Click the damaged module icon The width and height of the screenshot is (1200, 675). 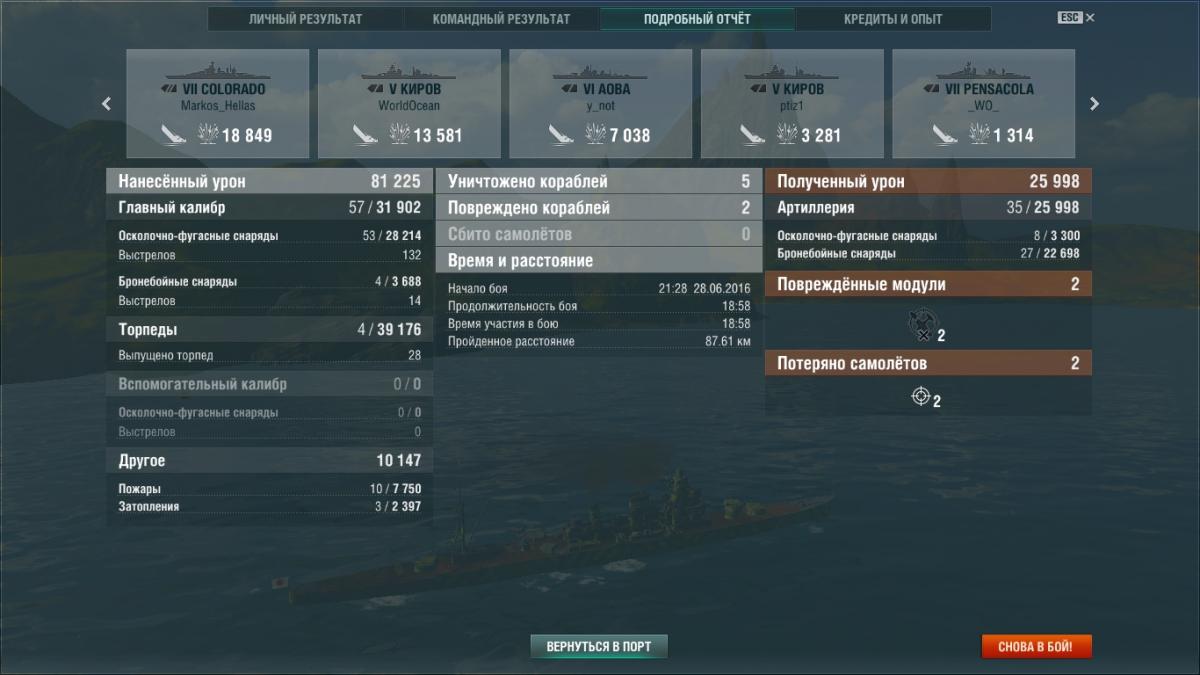920,322
